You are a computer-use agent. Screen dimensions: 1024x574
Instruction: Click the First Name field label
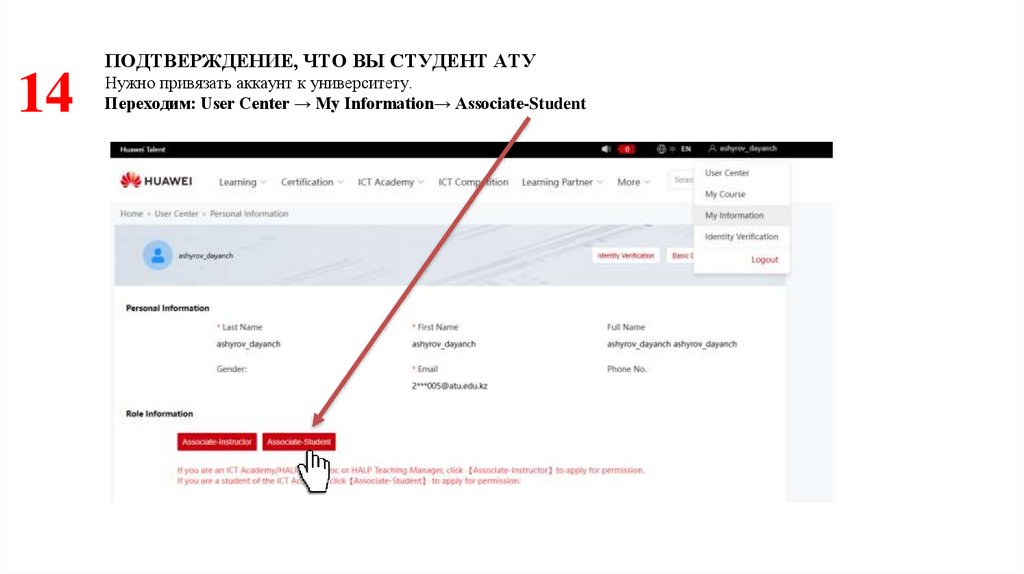click(438, 327)
